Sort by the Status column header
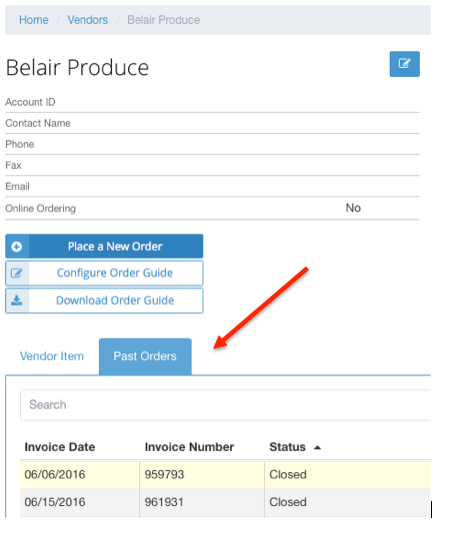 point(288,447)
